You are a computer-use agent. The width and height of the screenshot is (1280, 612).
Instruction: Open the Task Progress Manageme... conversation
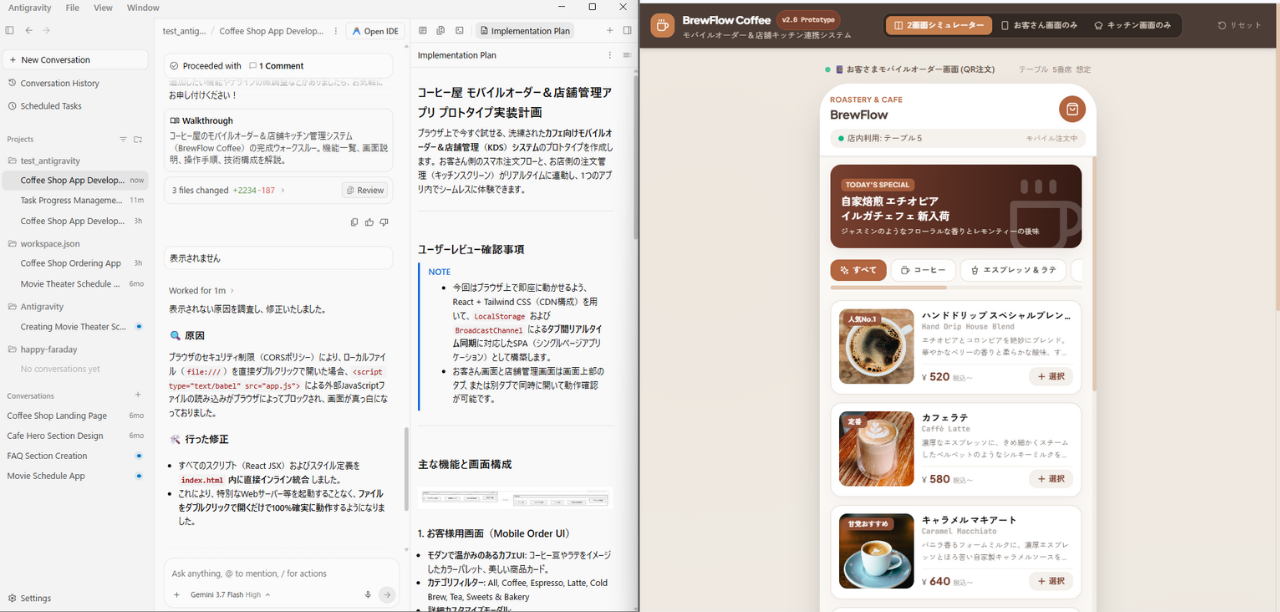pos(77,200)
